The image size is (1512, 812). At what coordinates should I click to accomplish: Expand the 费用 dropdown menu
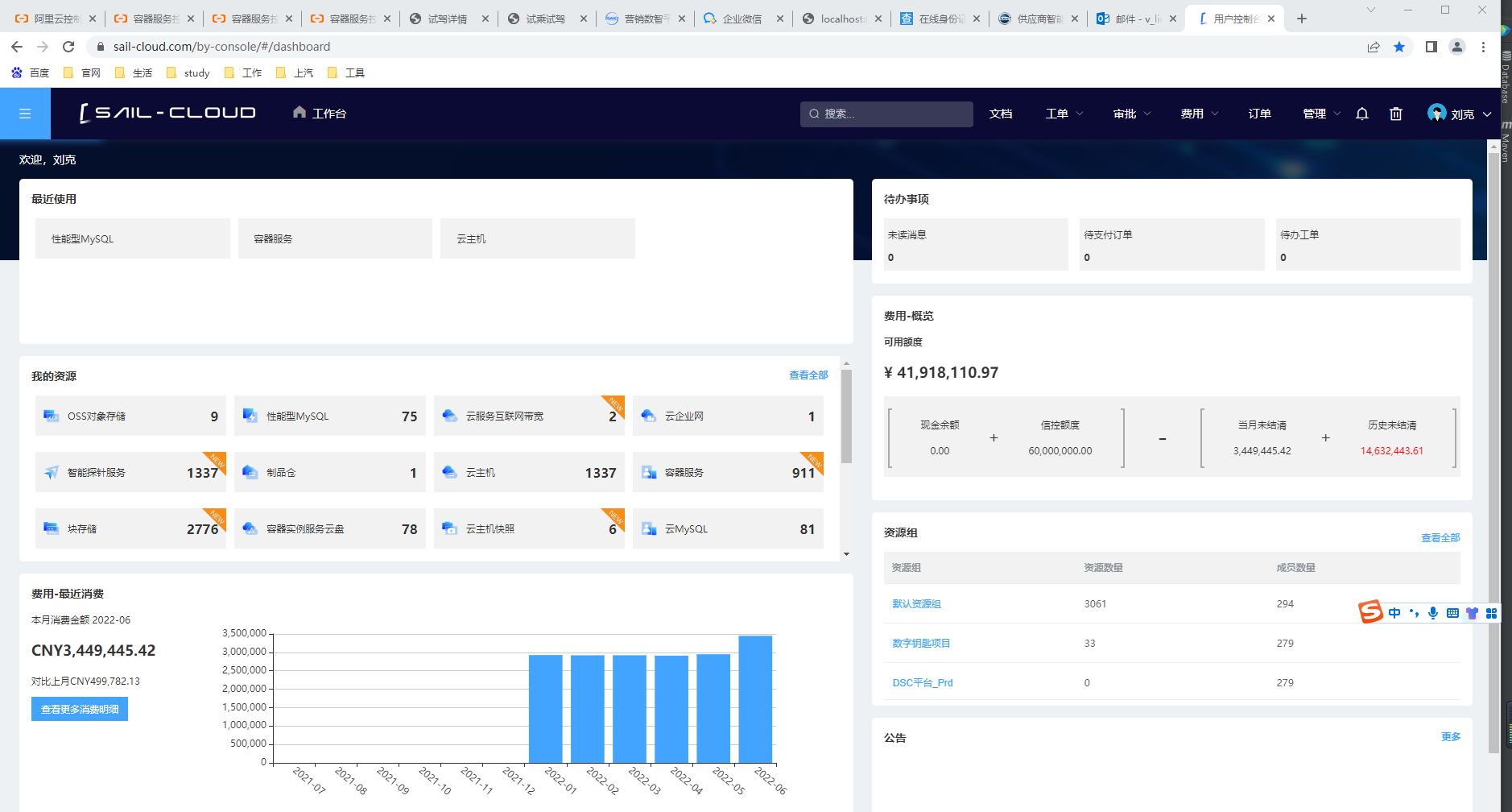click(1199, 114)
